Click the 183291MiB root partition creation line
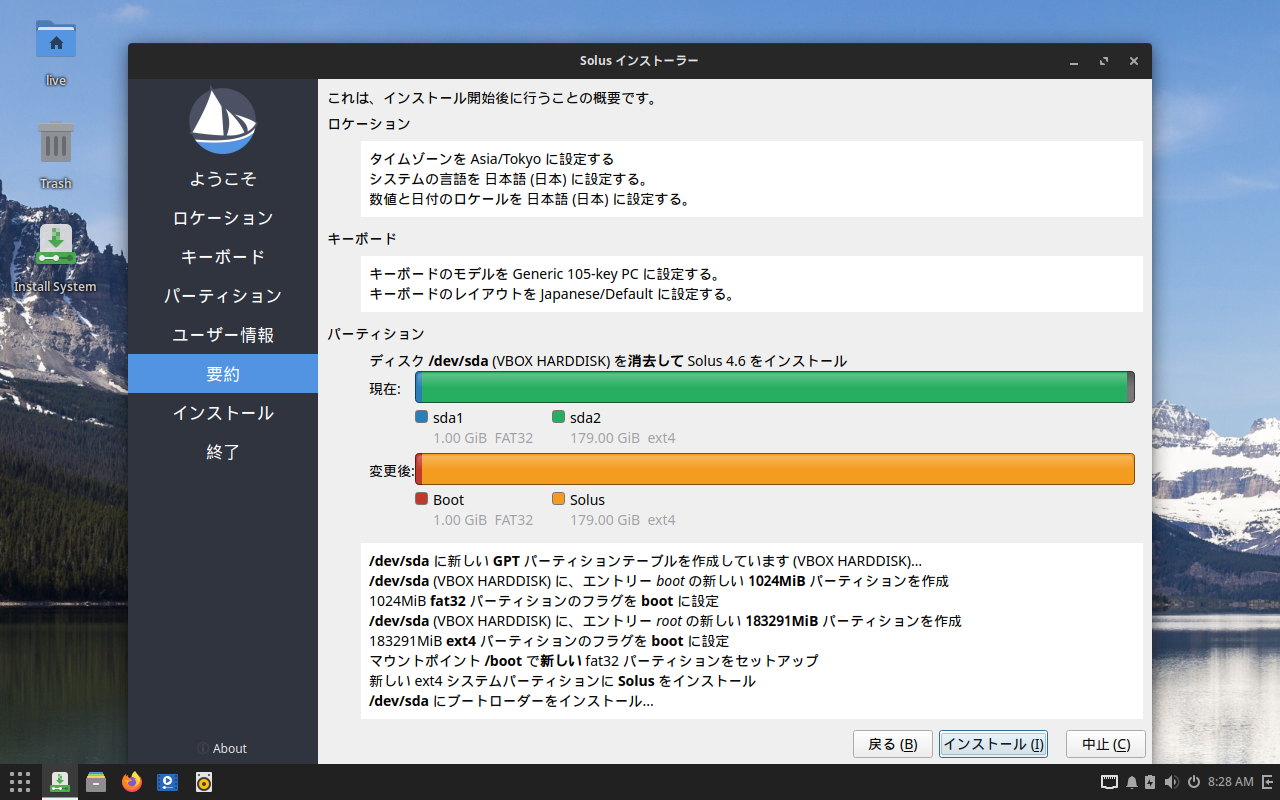Viewport: 1280px width, 800px height. tap(665, 621)
